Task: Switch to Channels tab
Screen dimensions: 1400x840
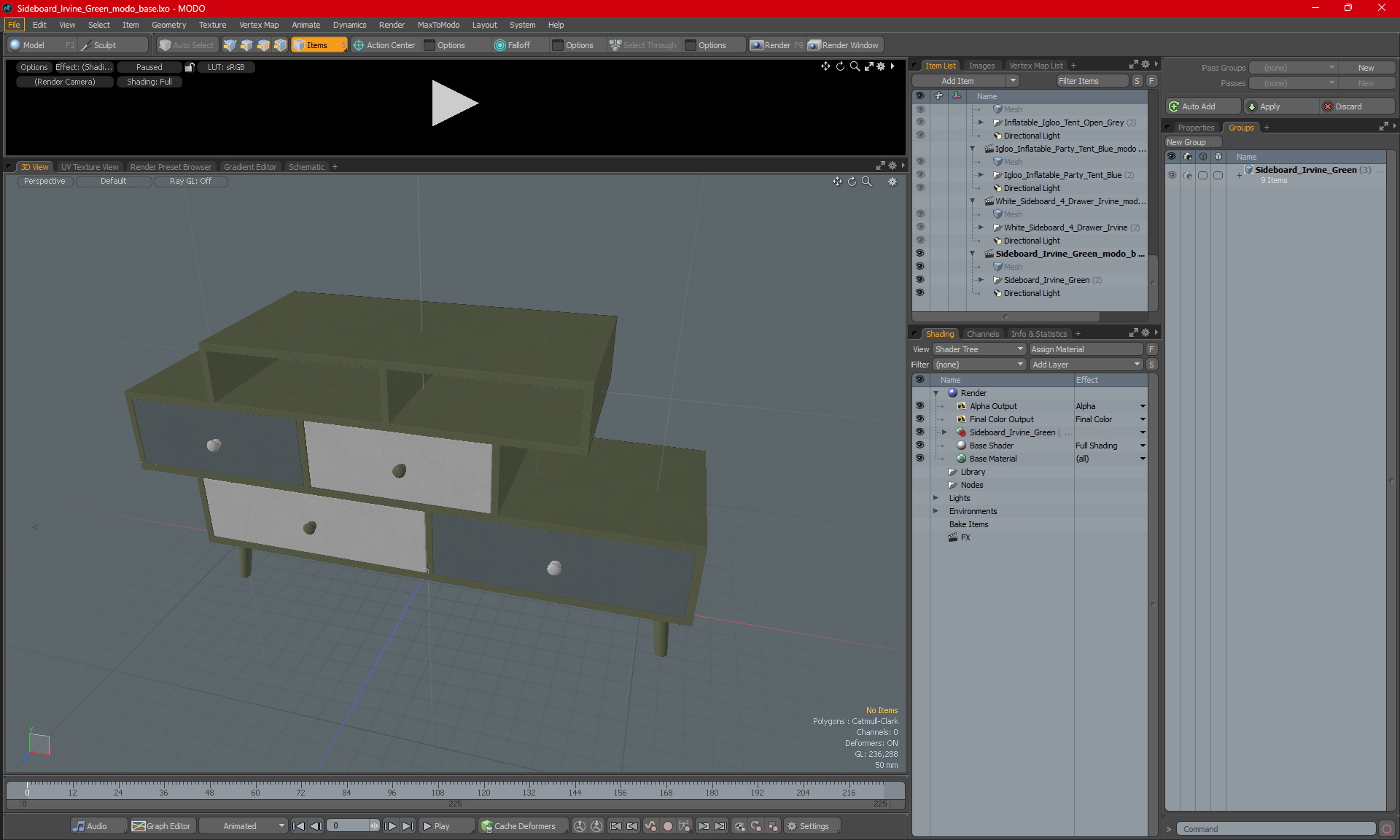Action: pos(983,334)
